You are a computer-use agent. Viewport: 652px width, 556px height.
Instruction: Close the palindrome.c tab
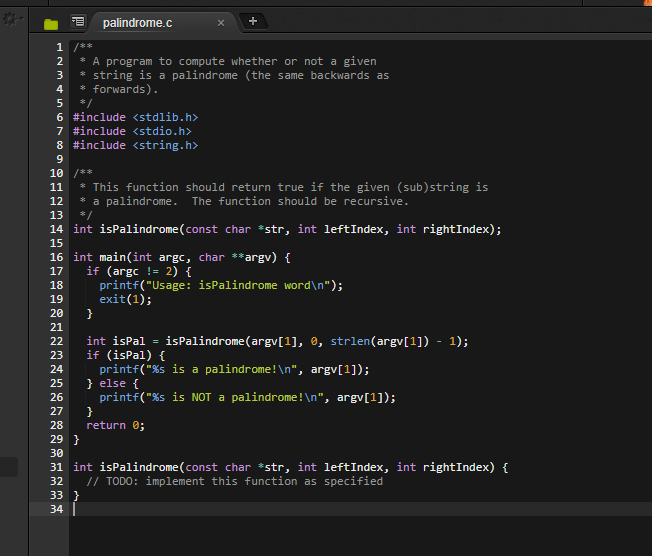point(221,22)
